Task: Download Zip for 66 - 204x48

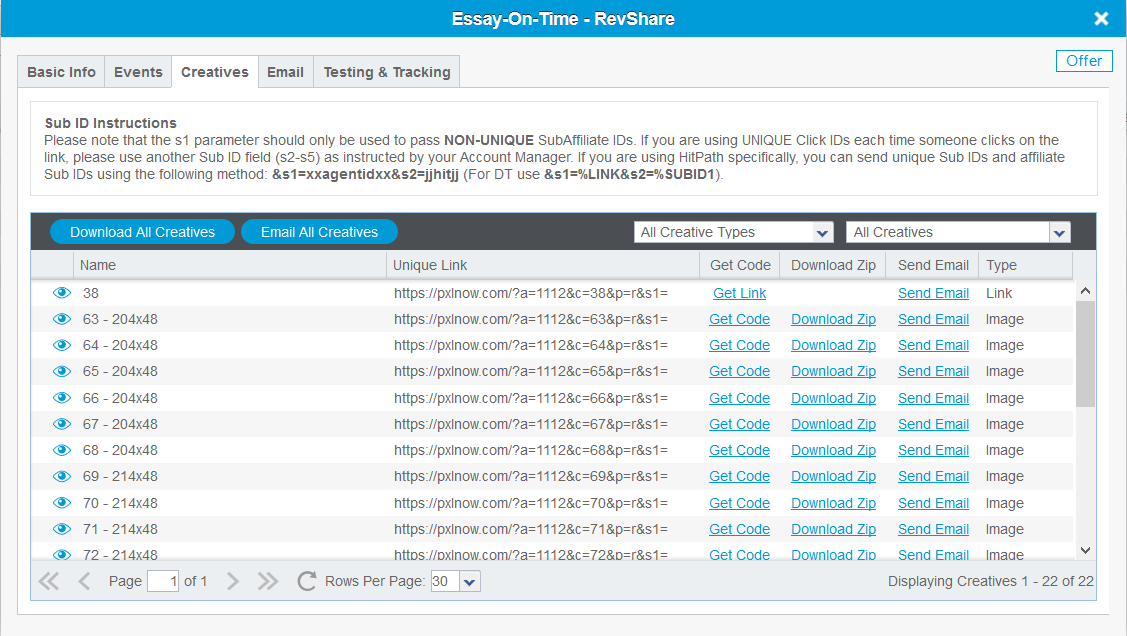Action: (833, 398)
